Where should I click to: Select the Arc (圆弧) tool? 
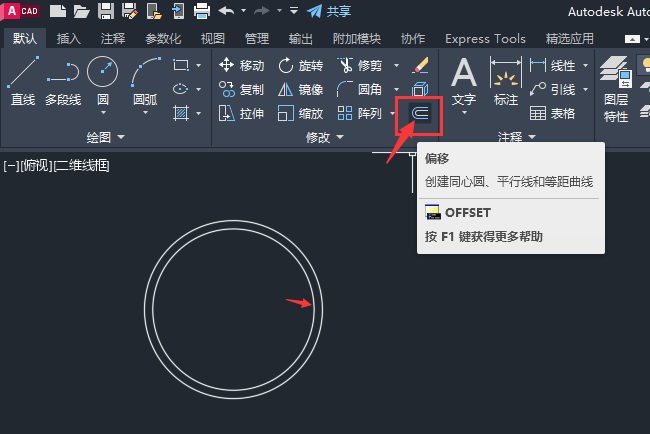[145, 80]
